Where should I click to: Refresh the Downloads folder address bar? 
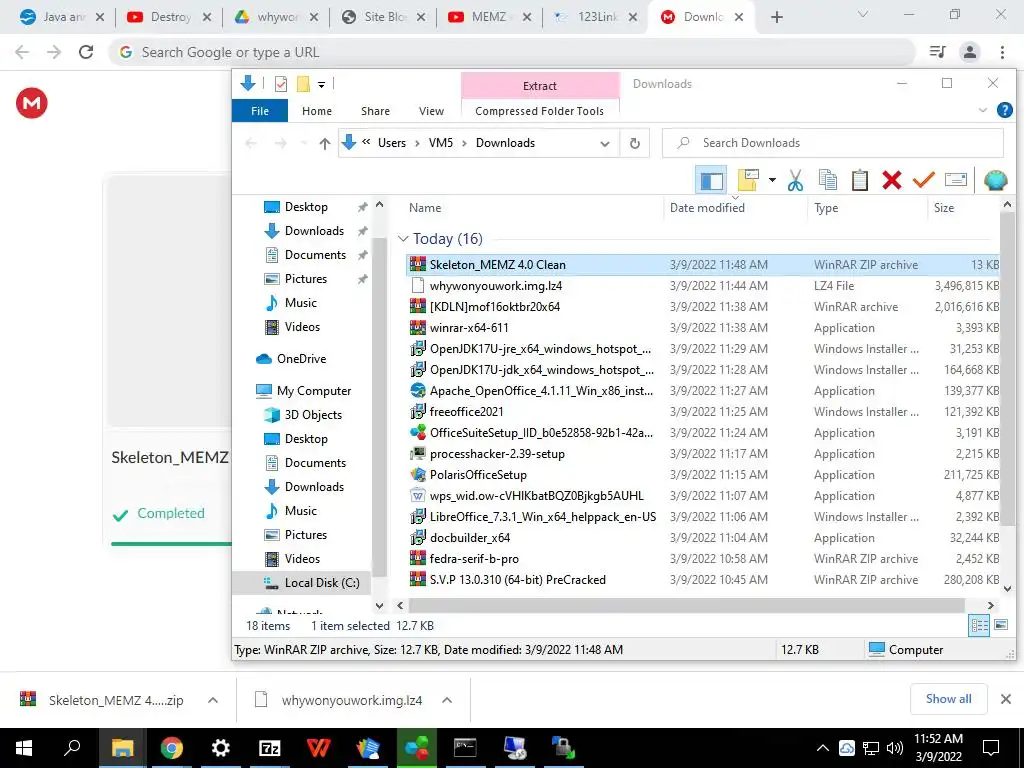[x=634, y=143]
